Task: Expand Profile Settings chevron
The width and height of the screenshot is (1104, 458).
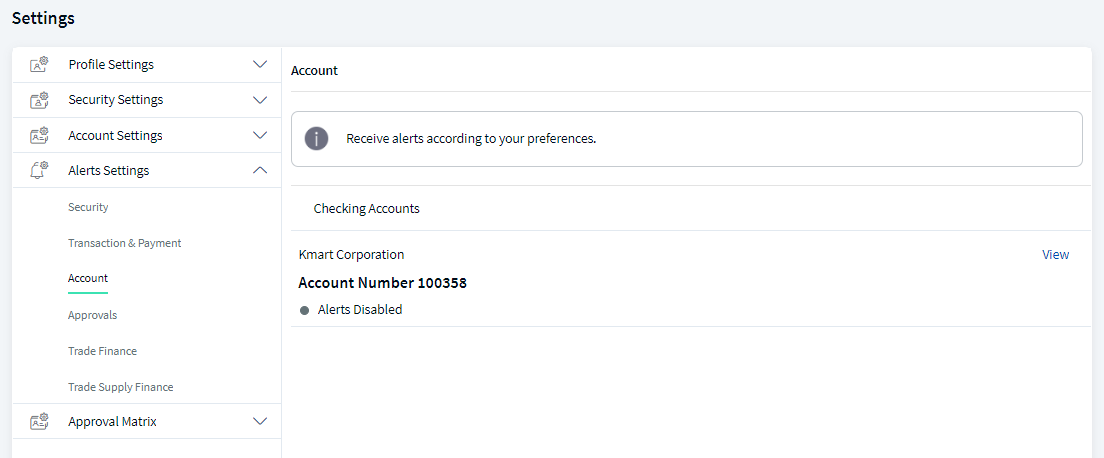Action: [x=260, y=64]
